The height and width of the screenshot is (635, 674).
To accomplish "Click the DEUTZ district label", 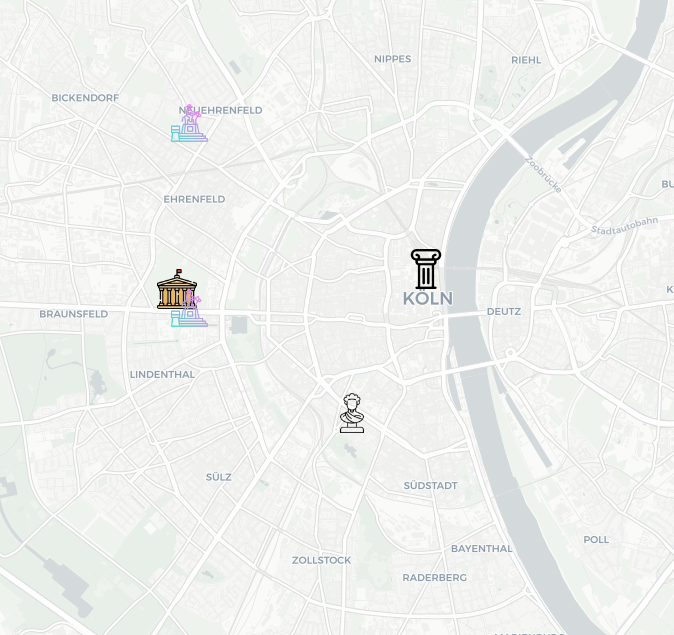I will click(x=504, y=312).
